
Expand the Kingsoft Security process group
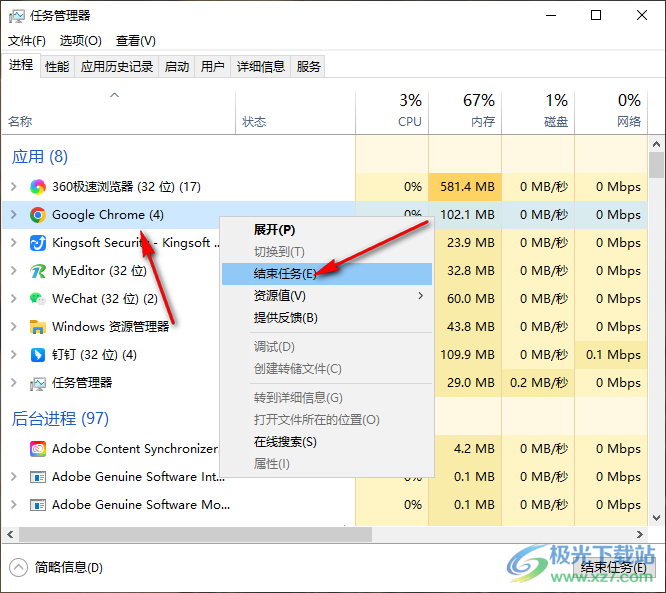(x=14, y=243)
